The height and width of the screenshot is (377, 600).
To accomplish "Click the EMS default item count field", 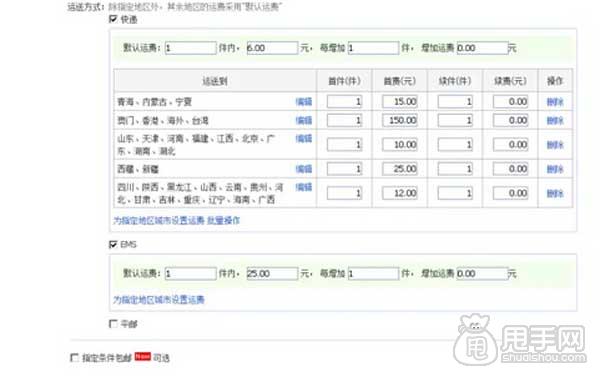I will tap(191, 274).
